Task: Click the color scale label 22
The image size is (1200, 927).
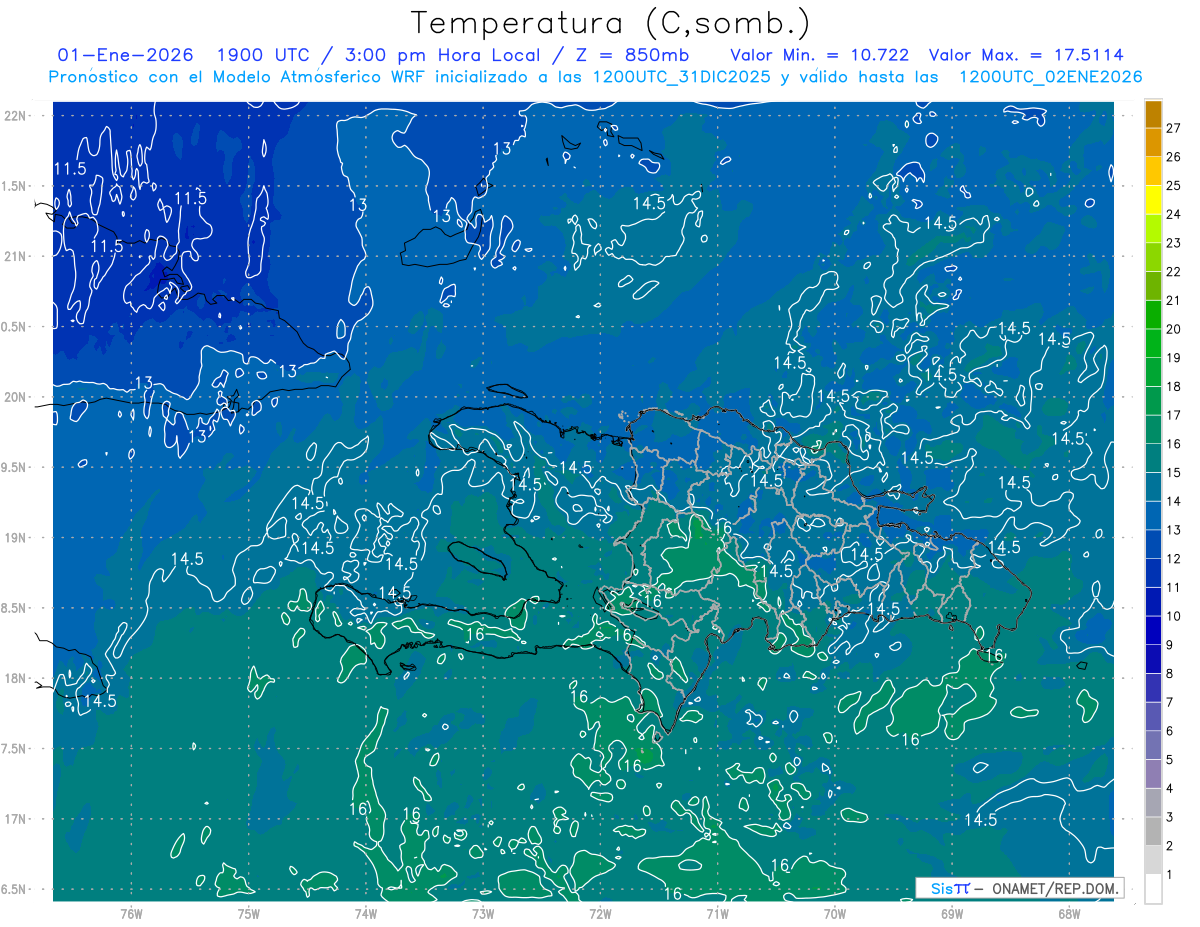Action: tap(1173, 271)
